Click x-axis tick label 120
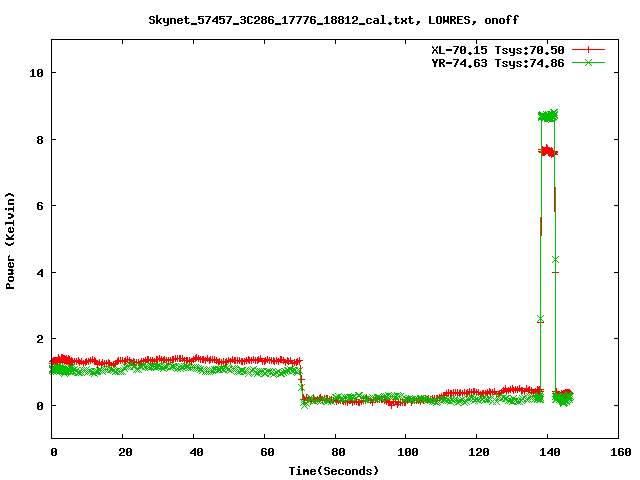The image size is (640, 480). coord(479,452)
